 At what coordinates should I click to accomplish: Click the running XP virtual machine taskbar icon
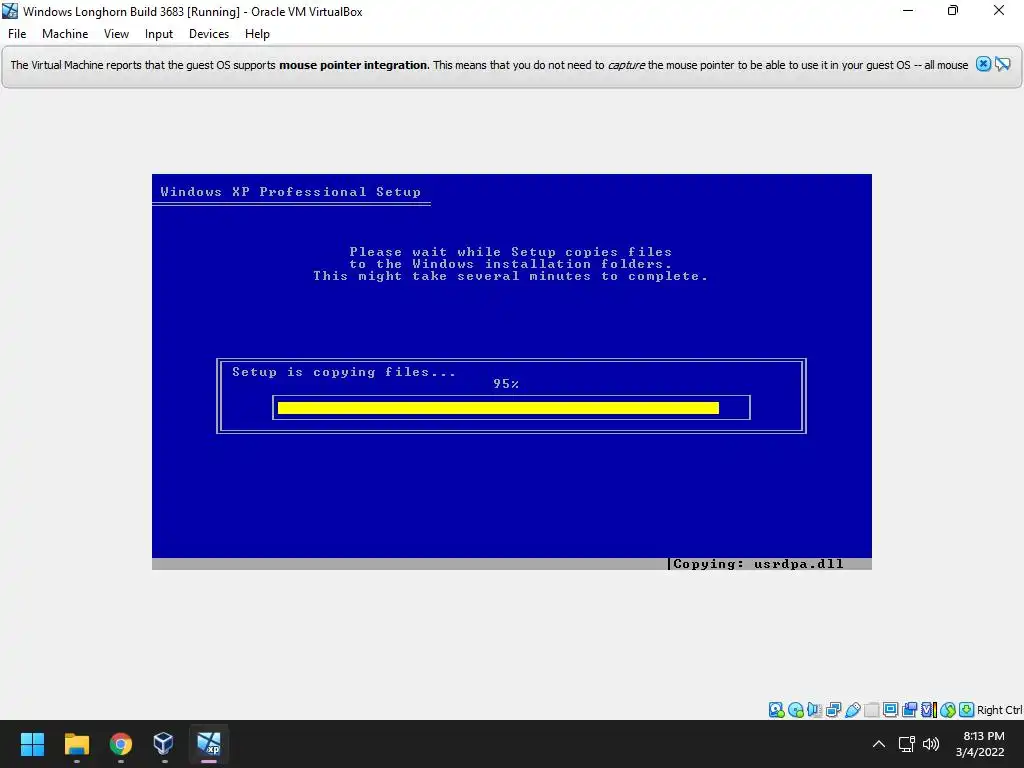pos(209,744)
